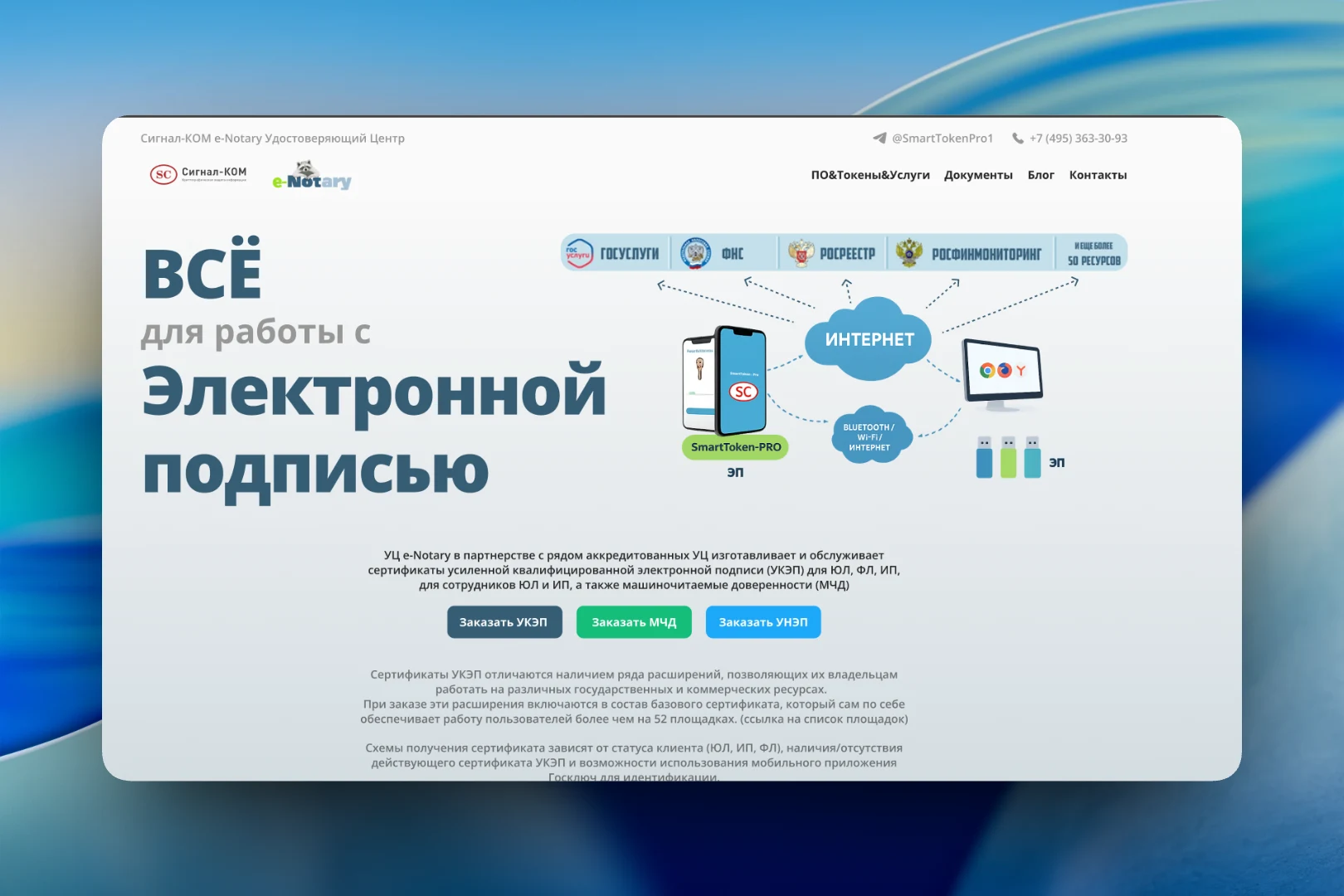Click the Росфинмониторинг emblem icon
The image size is (1344, 896).
909,253
